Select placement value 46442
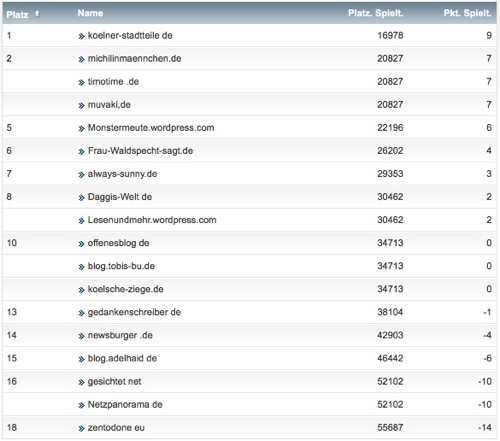This screenshot has height=441, width=500. [x=390, y=358]
